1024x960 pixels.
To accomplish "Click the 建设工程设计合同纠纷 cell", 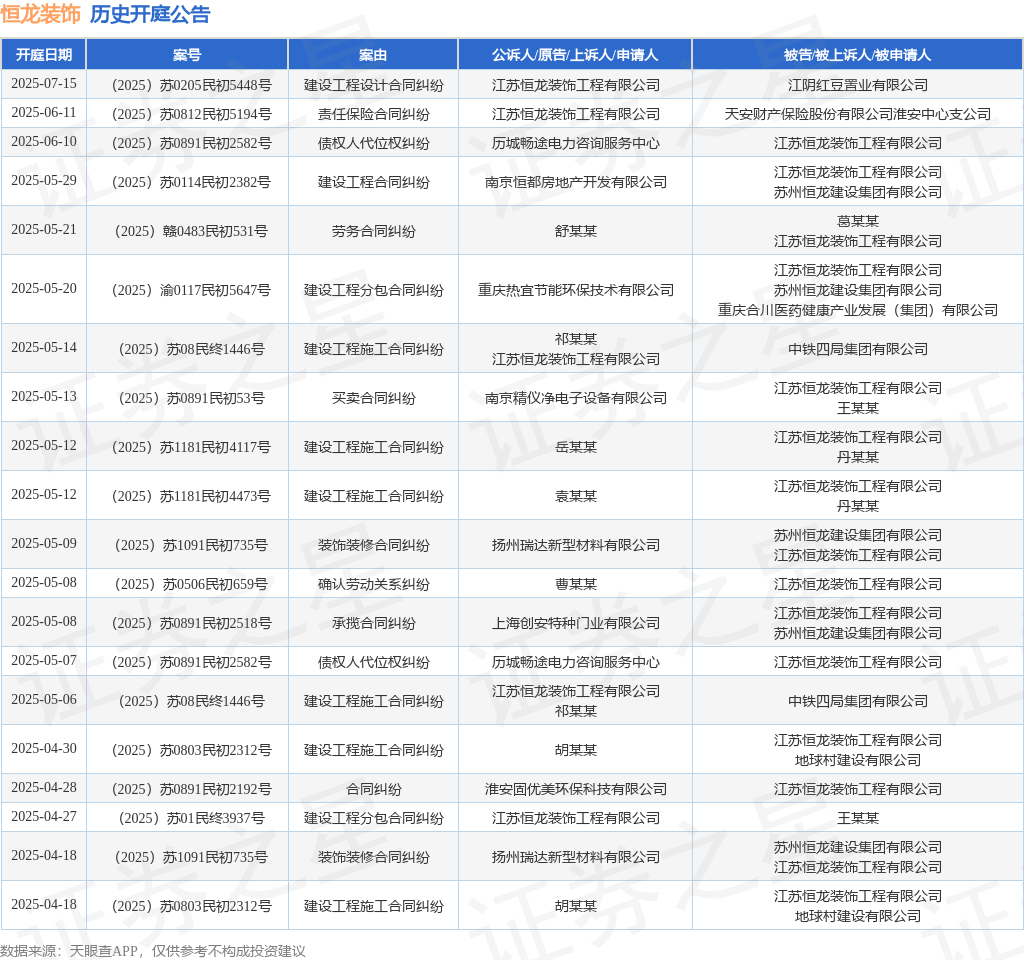I will [x=373, y=85].
